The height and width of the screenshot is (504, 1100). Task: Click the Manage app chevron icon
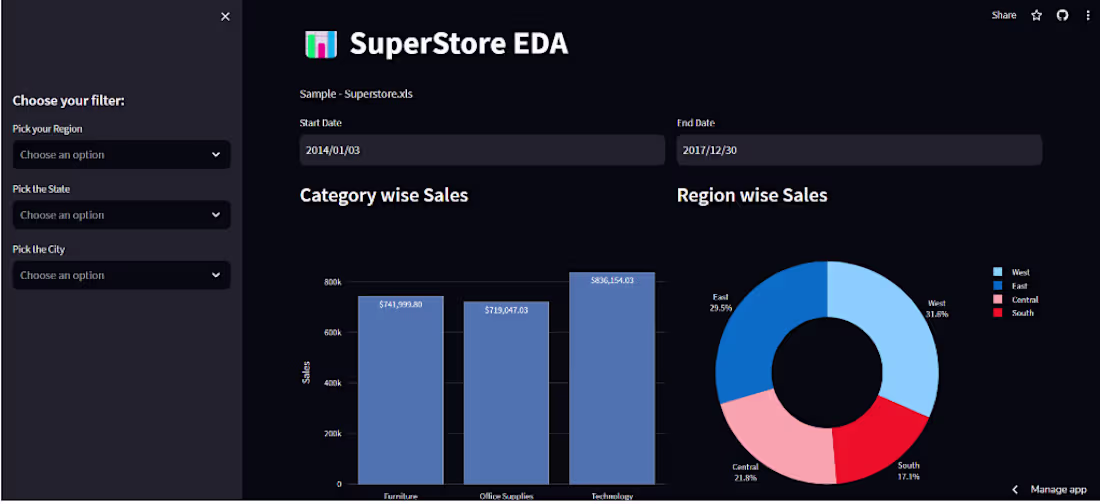(x=1016, y=489)
